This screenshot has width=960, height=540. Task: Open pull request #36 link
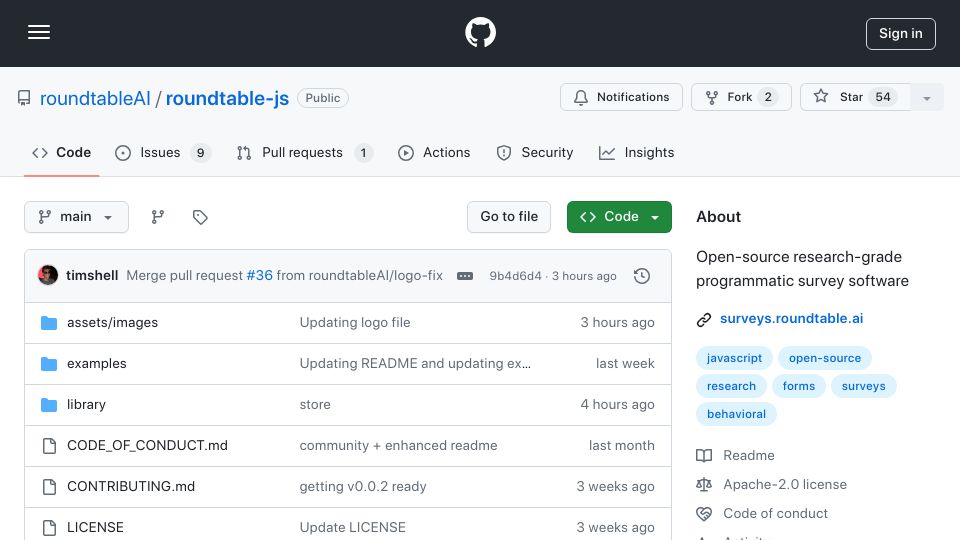click(x=260, y=276)
